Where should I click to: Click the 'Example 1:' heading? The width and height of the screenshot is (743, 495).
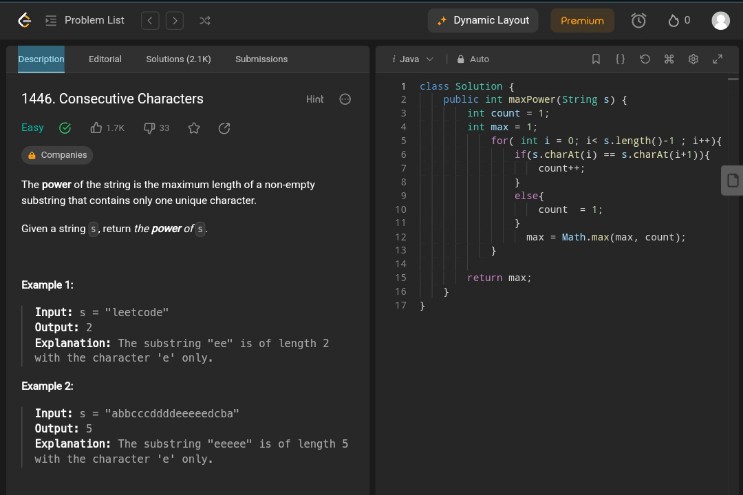(x=47, y=285)
